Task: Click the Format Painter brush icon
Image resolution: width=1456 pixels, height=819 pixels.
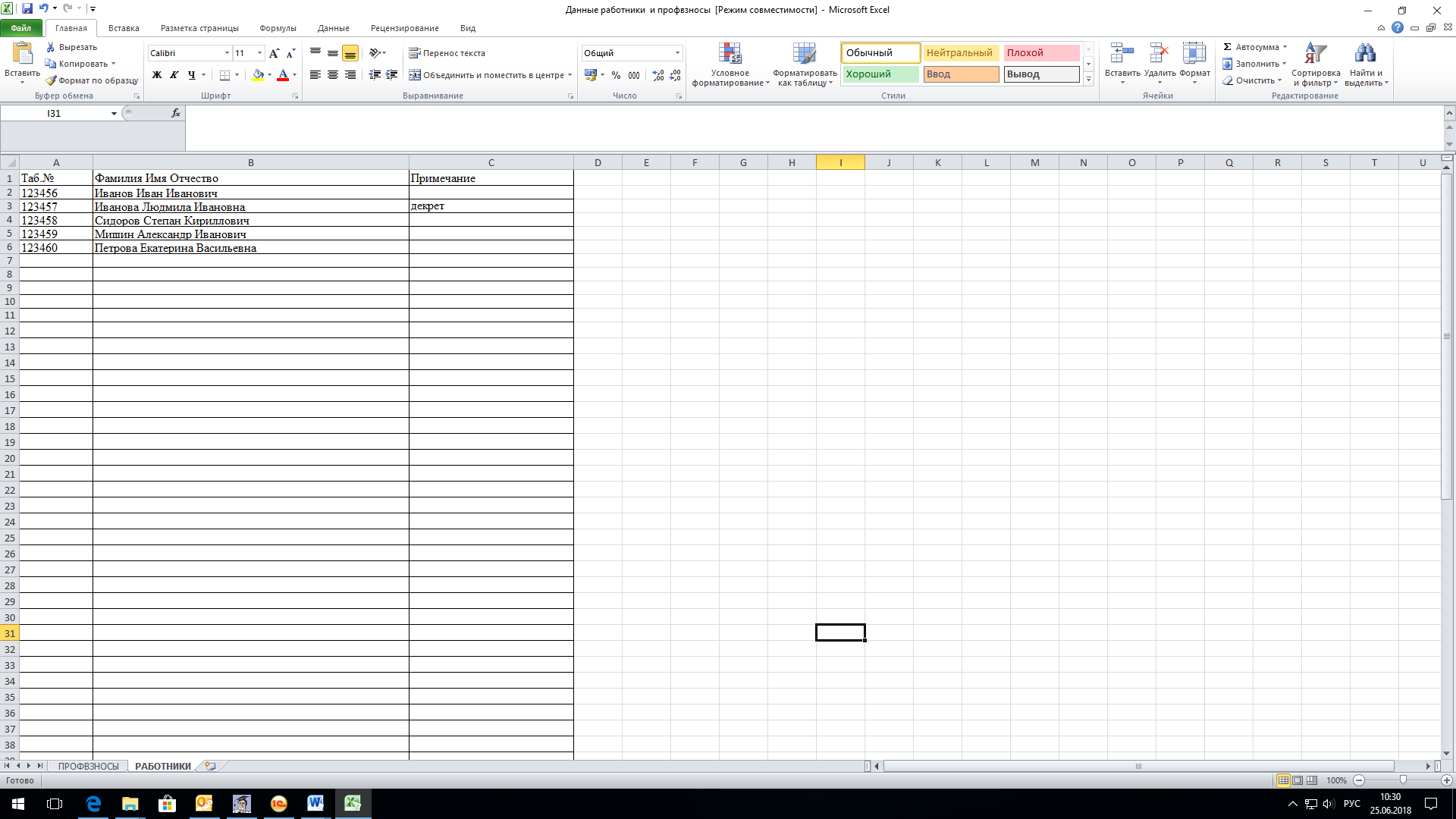Action: (51, 80)
